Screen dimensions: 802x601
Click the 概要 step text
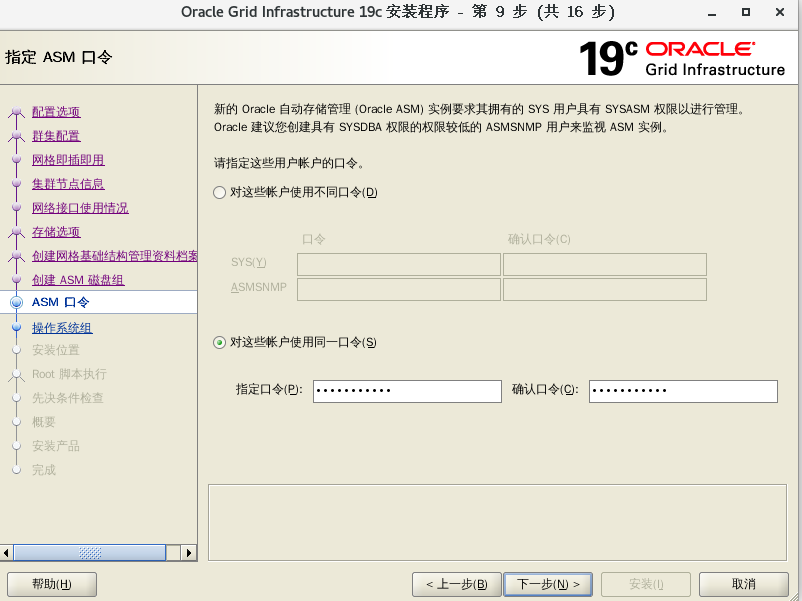43,422
